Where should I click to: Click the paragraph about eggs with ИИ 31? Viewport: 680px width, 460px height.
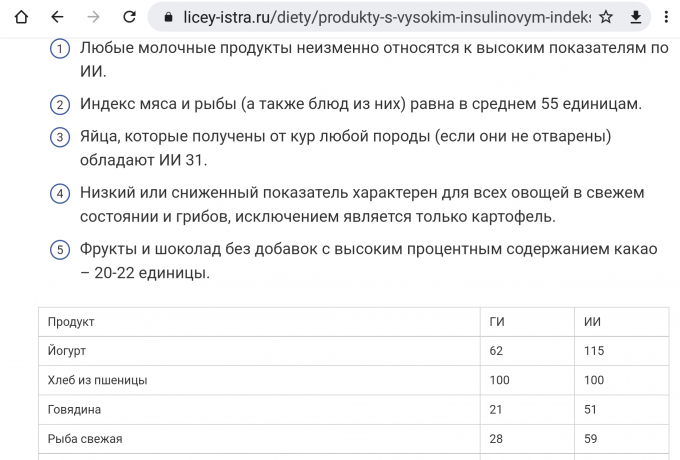(x=345, y=147)
